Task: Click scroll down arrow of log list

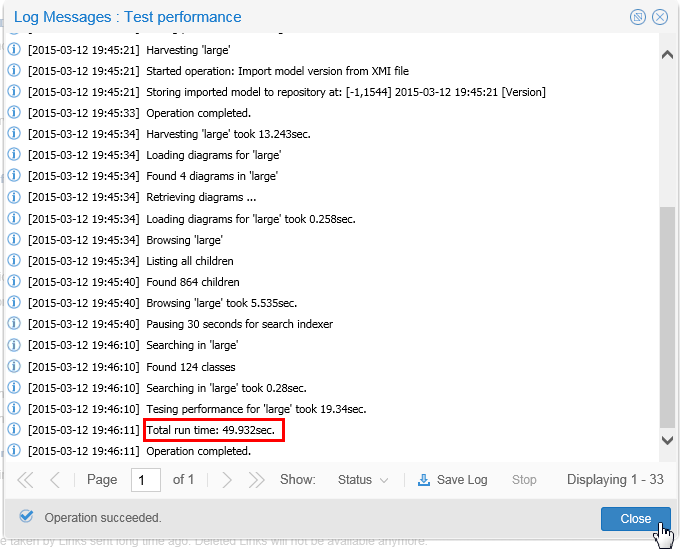Action: (667, 440)
